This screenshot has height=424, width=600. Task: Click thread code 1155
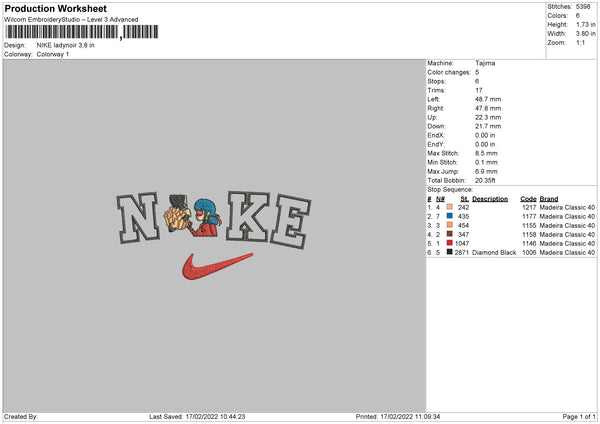click(529, 225)
